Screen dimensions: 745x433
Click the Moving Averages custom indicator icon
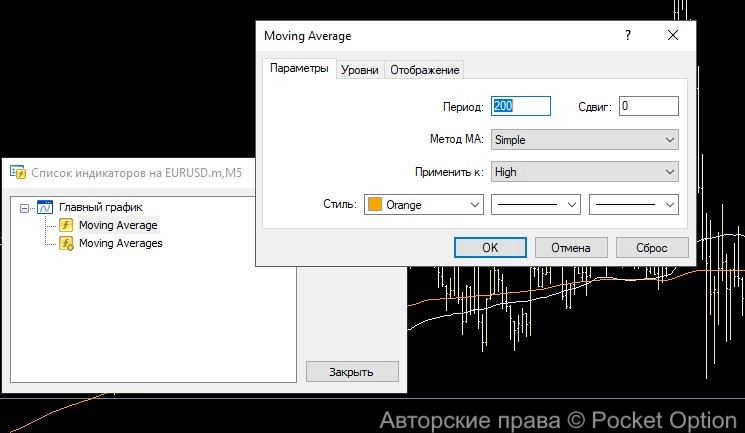point(66,243)
